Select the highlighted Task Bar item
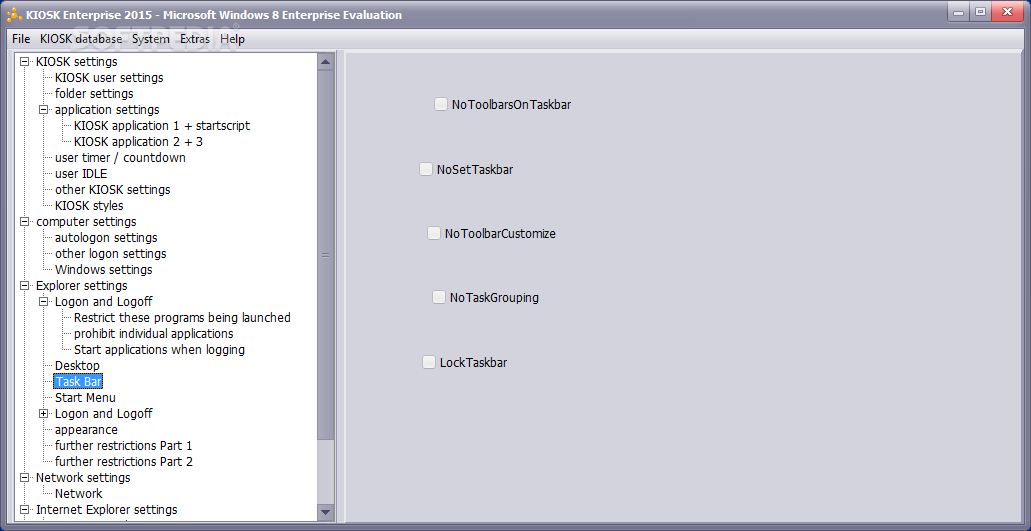Screen dimensions: 1031x531 [x=78, y=381]
